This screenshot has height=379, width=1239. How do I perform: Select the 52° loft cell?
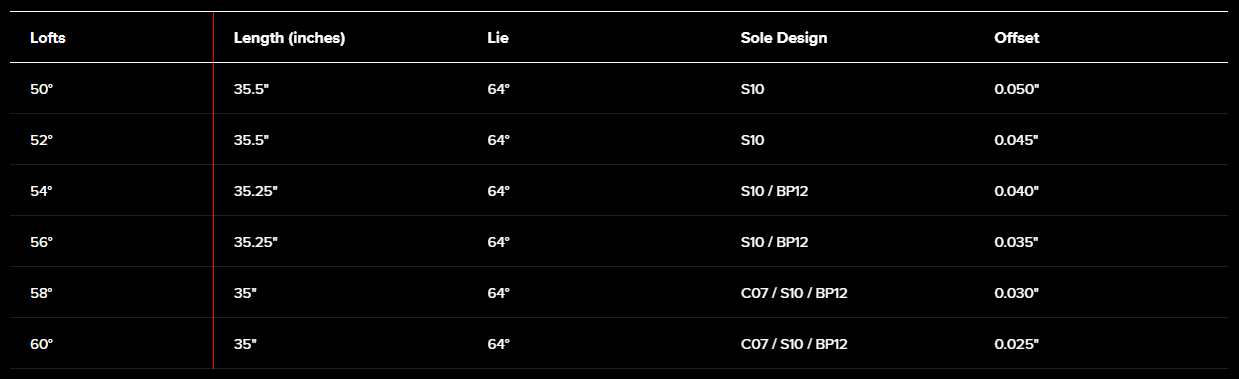41,140
